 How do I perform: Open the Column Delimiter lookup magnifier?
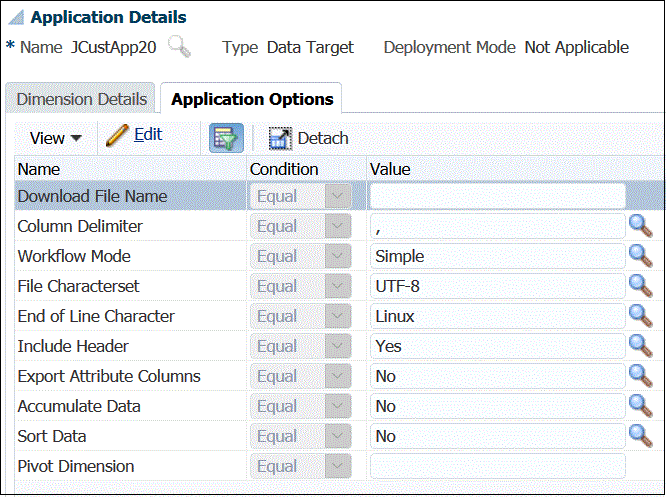click(x=640, y=226)
